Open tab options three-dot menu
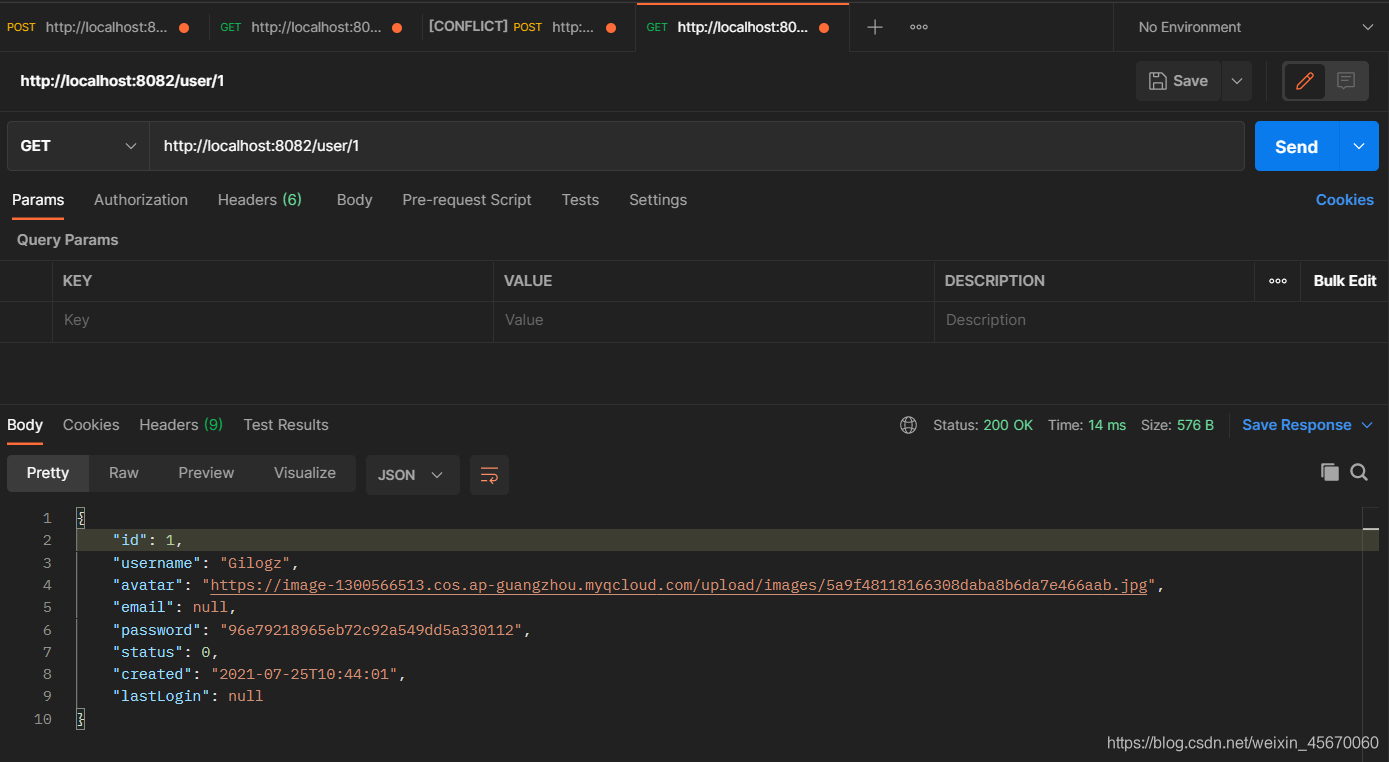This screenshot has width=1389, height=762. (919, 27)
